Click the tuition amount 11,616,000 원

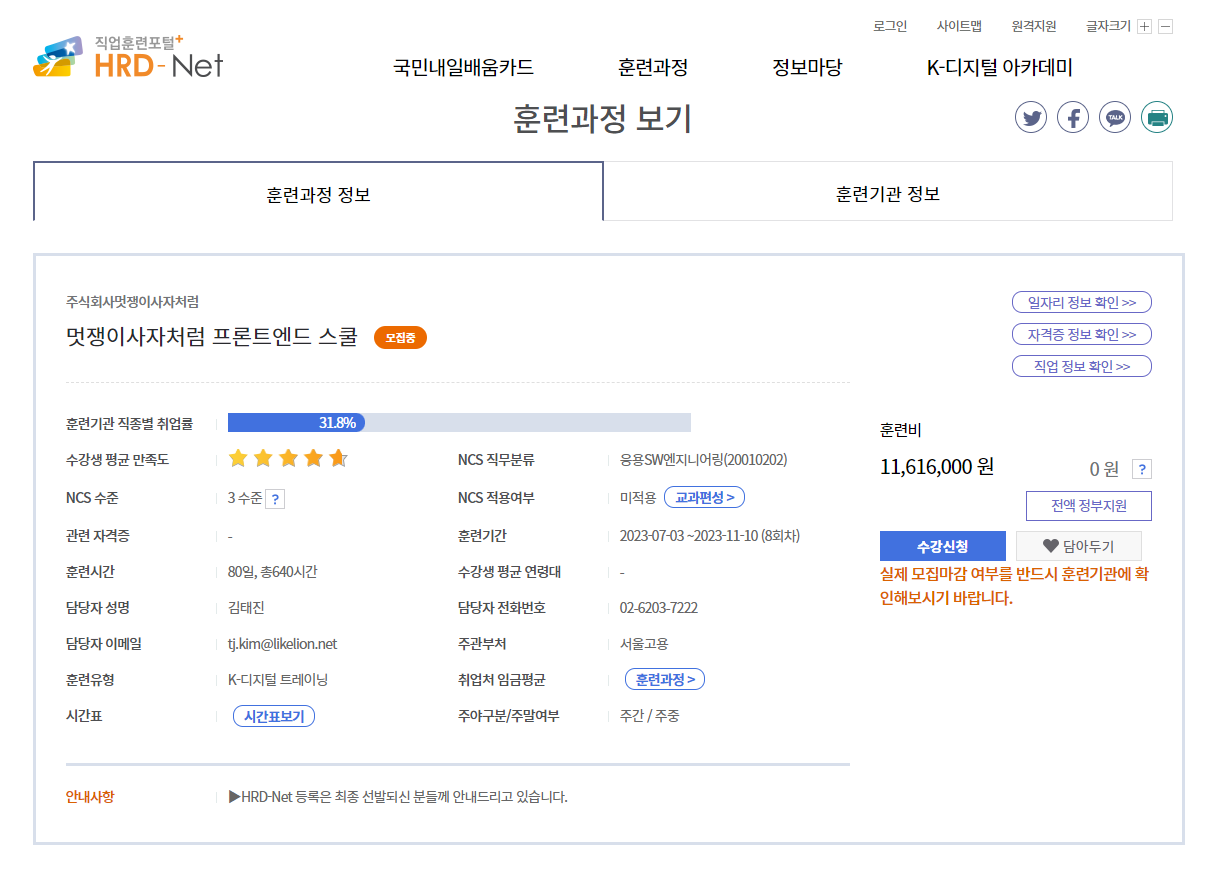pos(937,466)
